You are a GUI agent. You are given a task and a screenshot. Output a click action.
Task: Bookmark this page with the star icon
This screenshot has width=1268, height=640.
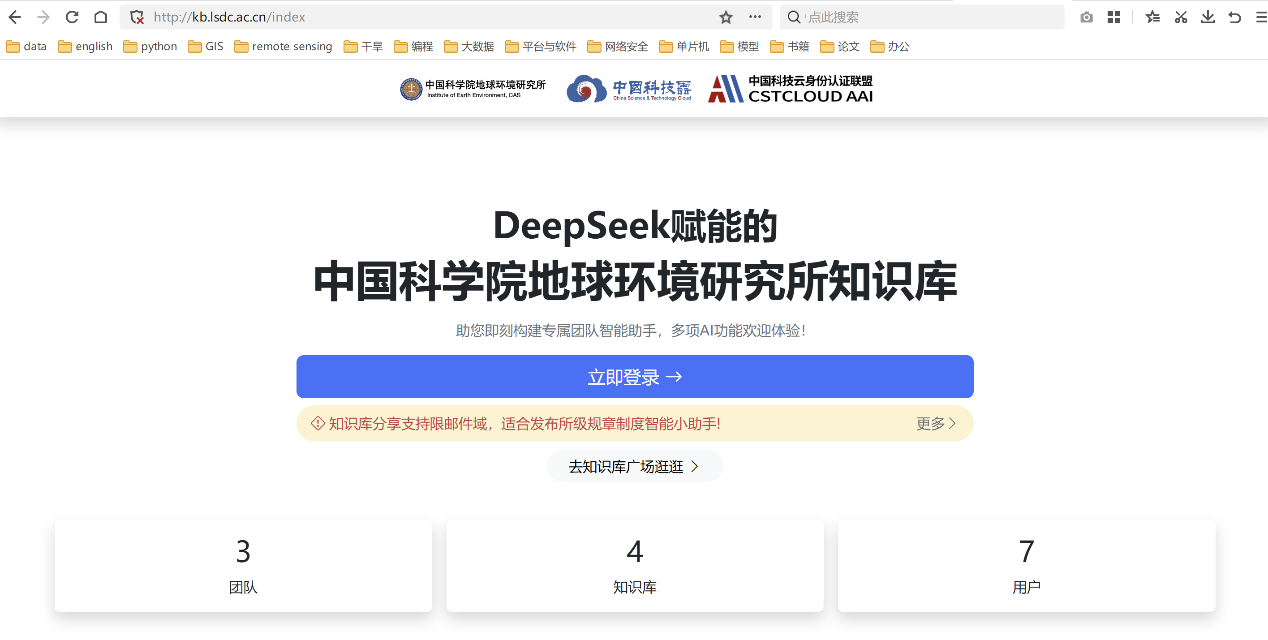[x=726, y=17]
